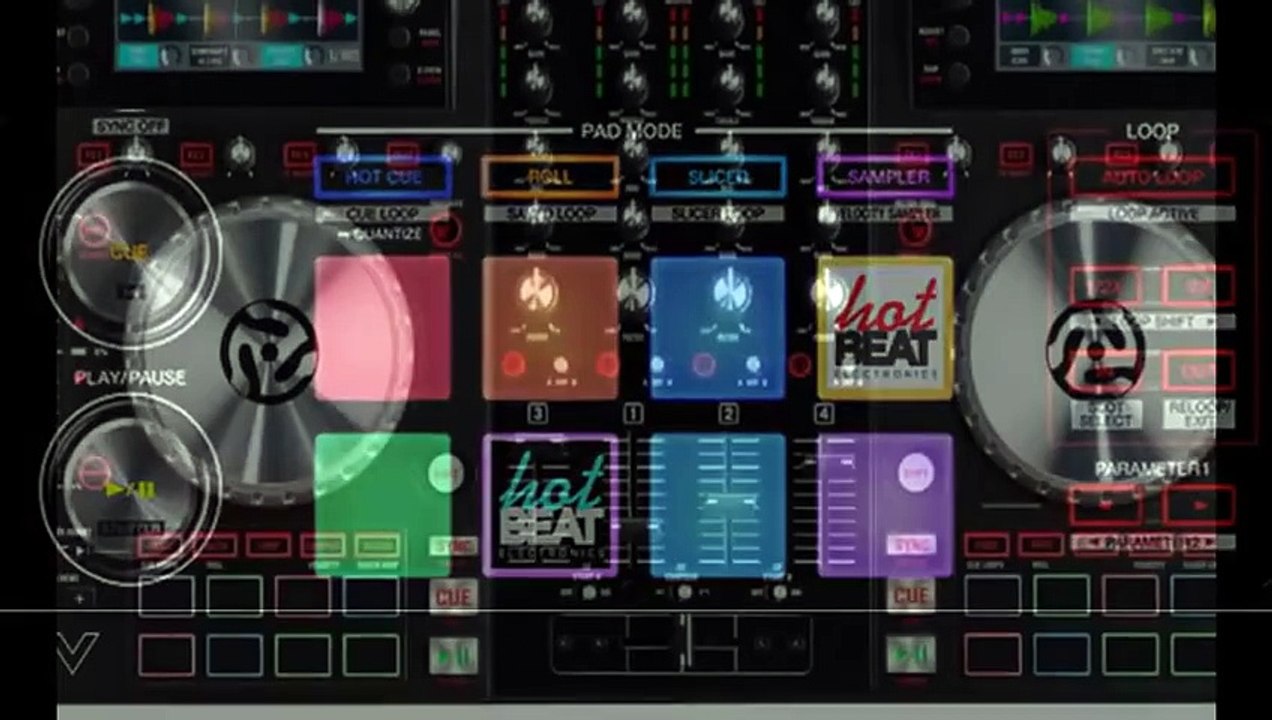Select the ROLL pad mode
The height and width of the screenshot is (720, 1272).
[550, 177]
